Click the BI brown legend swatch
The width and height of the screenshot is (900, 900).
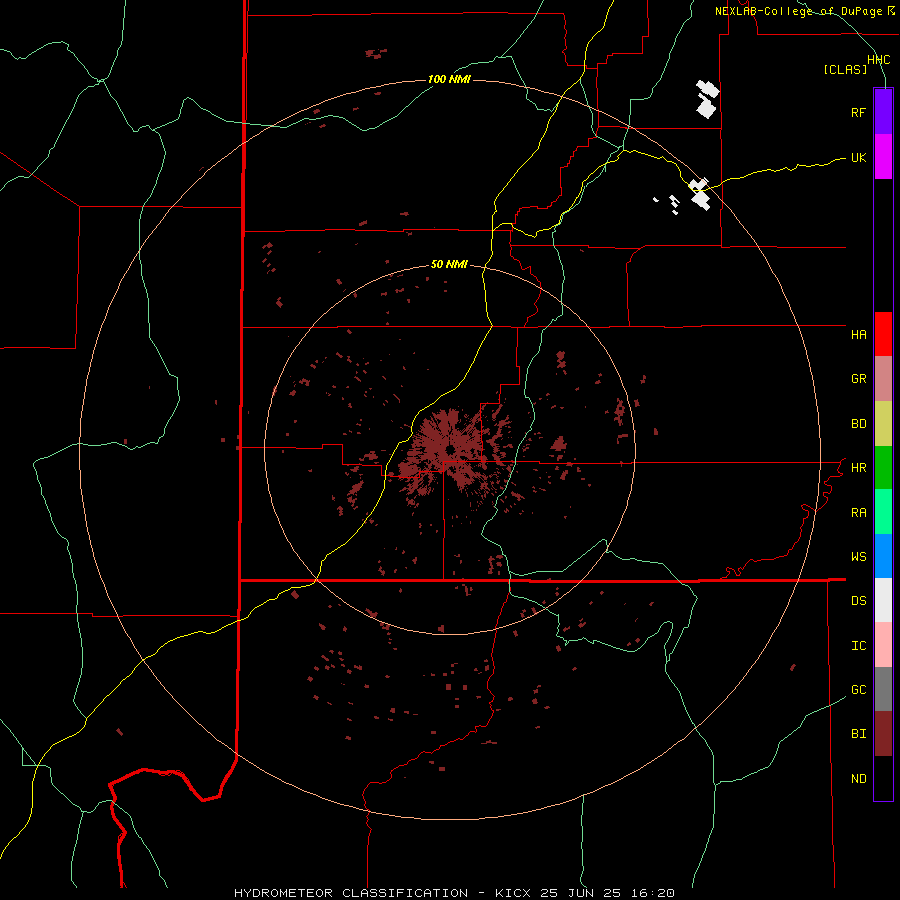(x=883, y=734)
